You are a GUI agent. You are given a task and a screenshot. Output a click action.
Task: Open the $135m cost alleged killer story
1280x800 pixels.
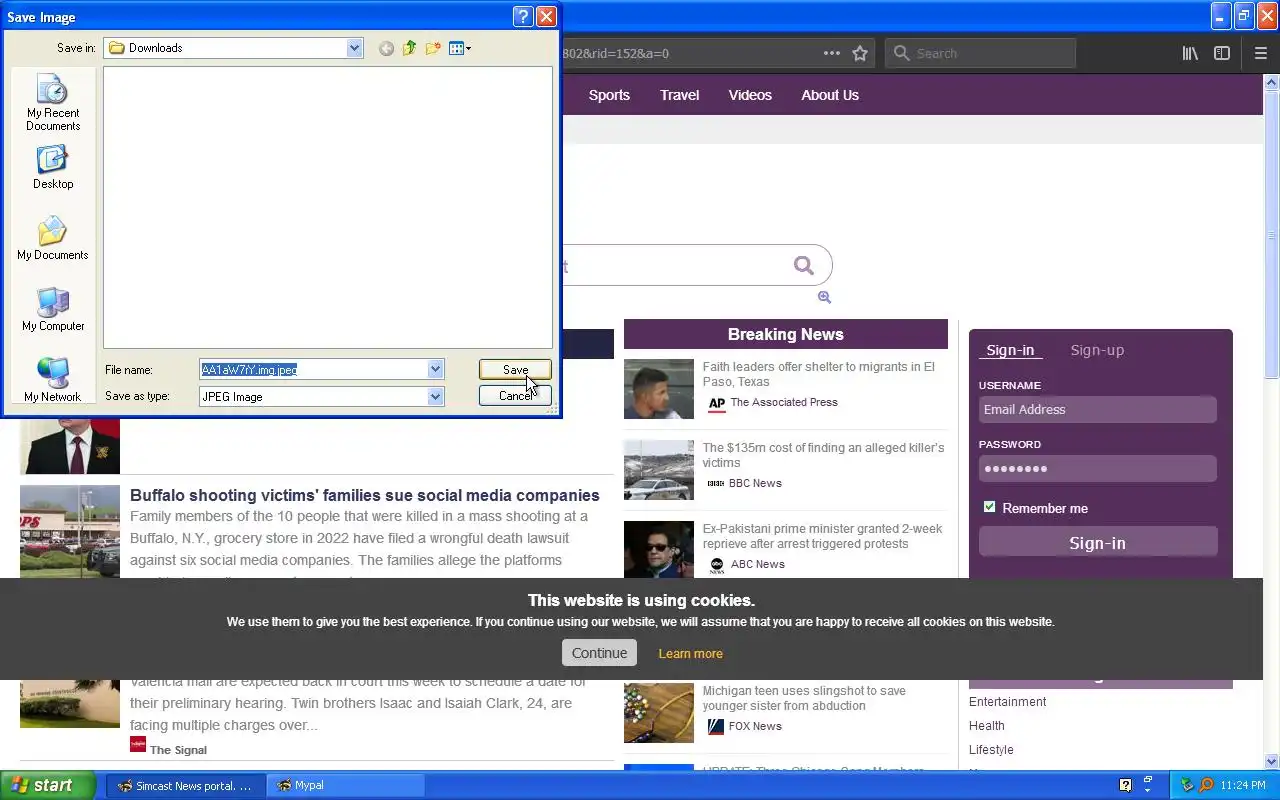coord(823,455)
